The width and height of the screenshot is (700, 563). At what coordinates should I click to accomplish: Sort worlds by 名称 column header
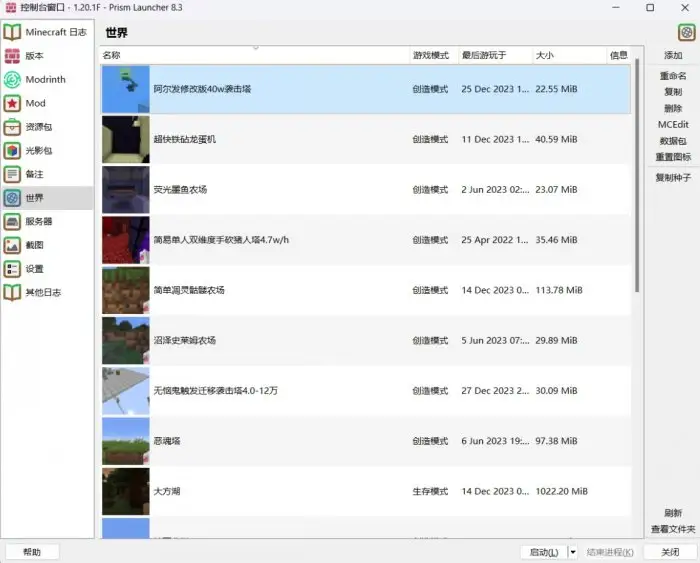[x=110, y=55]
